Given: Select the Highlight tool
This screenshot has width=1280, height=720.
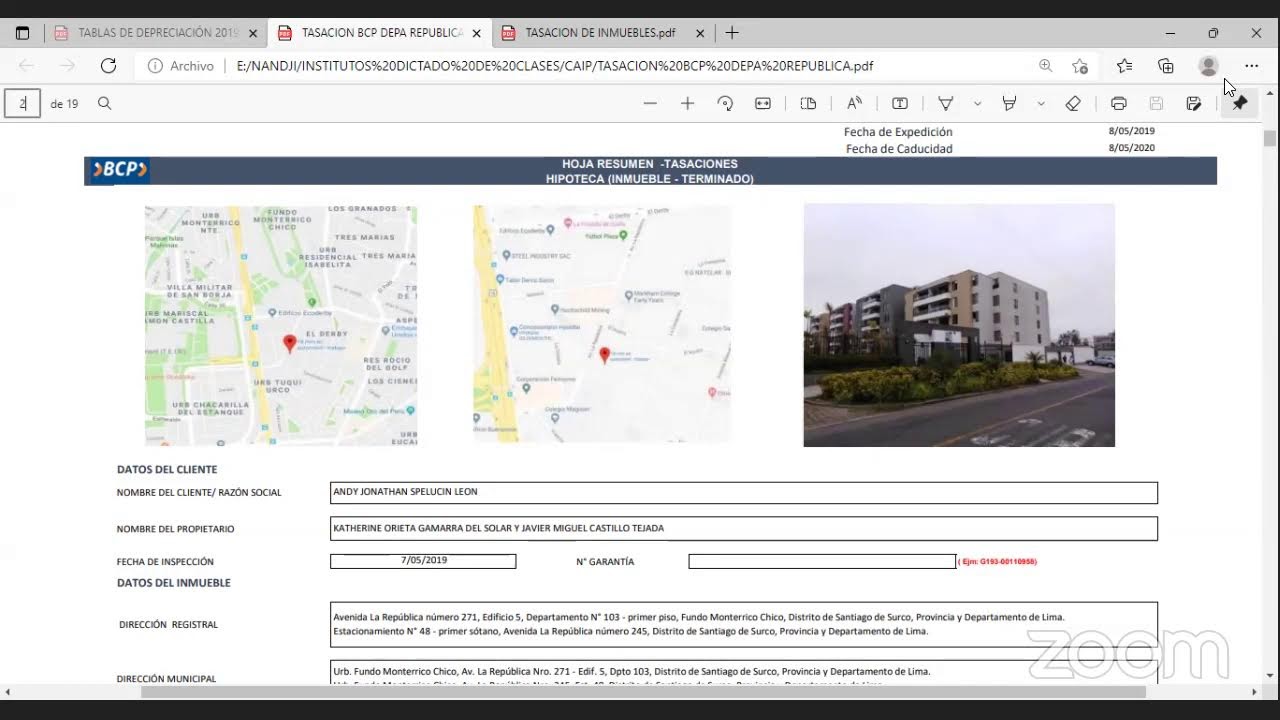Looking at the screenshot, I should click(x=1009, y=103).
